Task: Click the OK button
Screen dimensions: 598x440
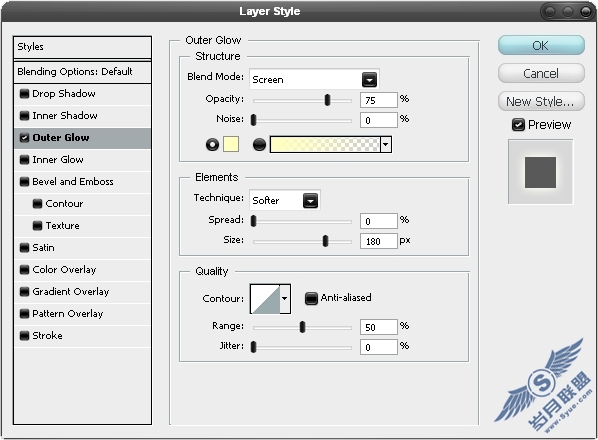Action: coord(541,45)
